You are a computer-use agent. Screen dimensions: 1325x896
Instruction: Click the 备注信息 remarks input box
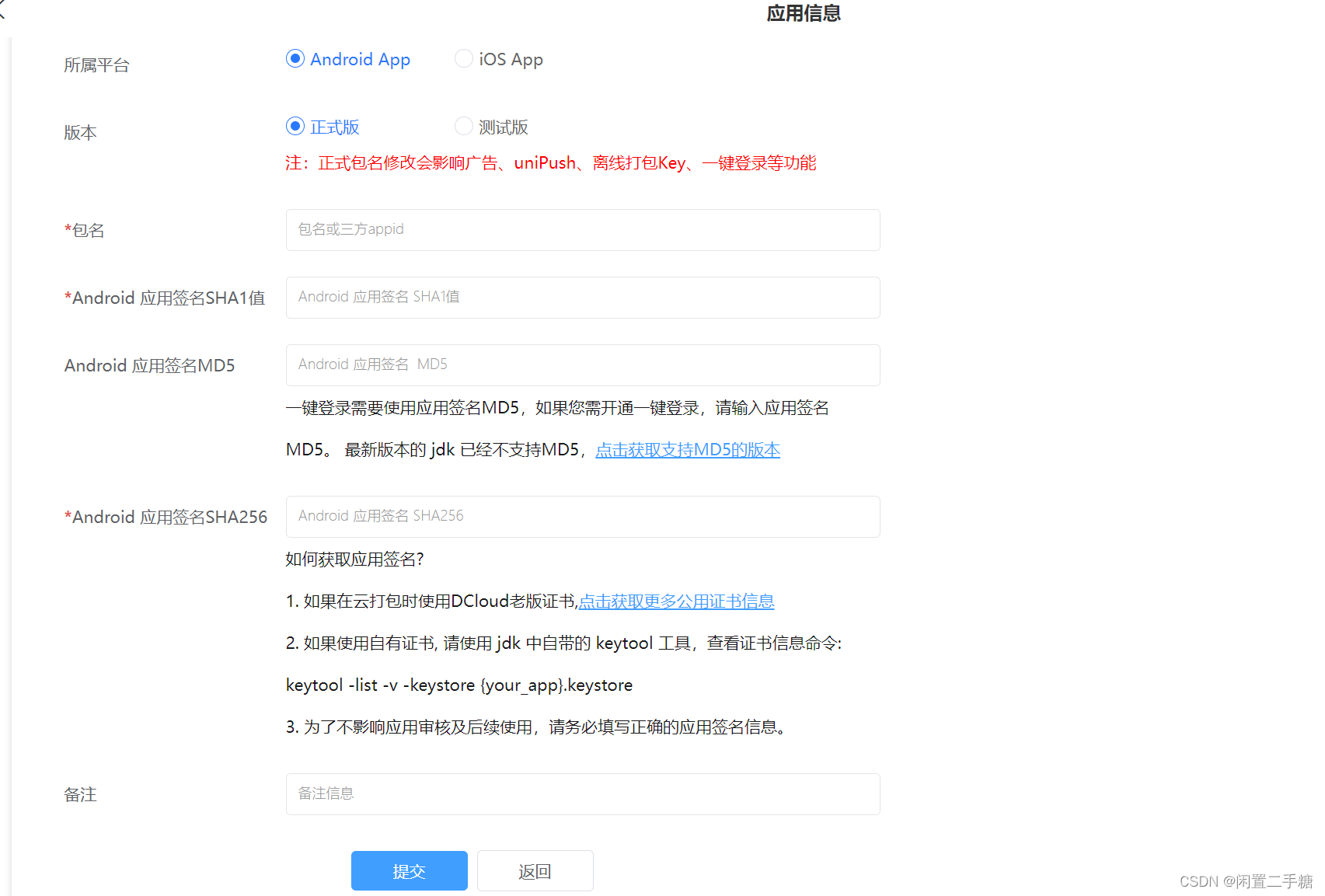pyautogui.click(x=582, y=793)
